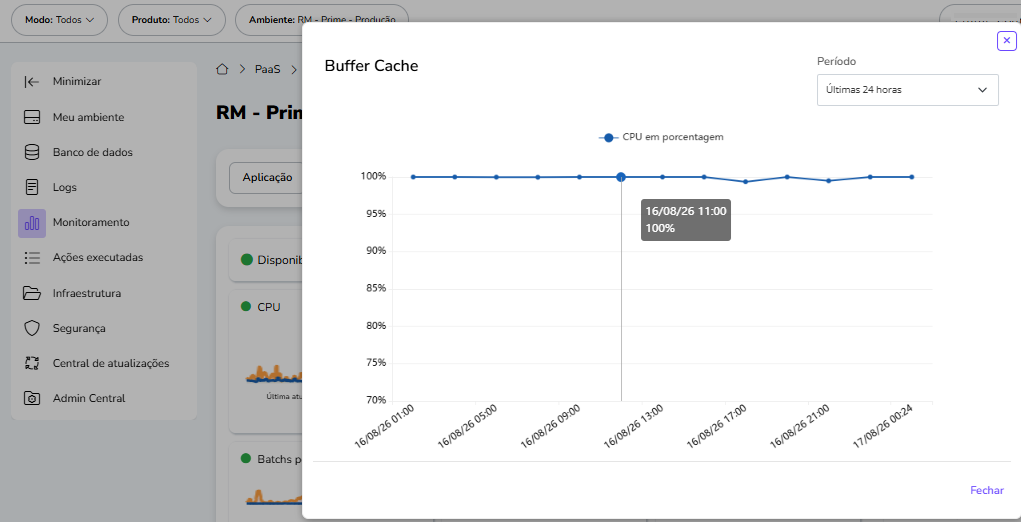Click the highlighted 11:00 data point

coord(621,177)
